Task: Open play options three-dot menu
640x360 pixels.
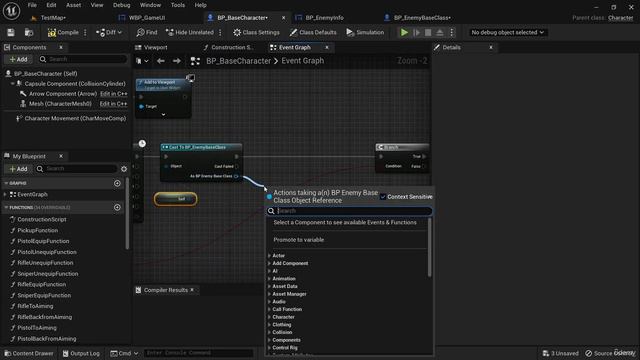Action: pyautogui.click(x=451, y=32)
